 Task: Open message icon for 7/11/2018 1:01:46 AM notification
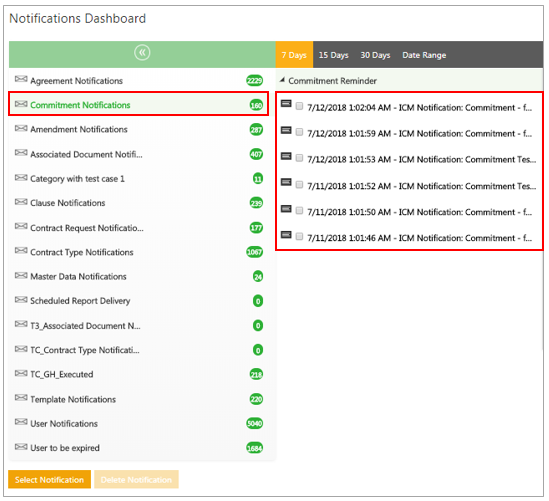pos(286,234)
